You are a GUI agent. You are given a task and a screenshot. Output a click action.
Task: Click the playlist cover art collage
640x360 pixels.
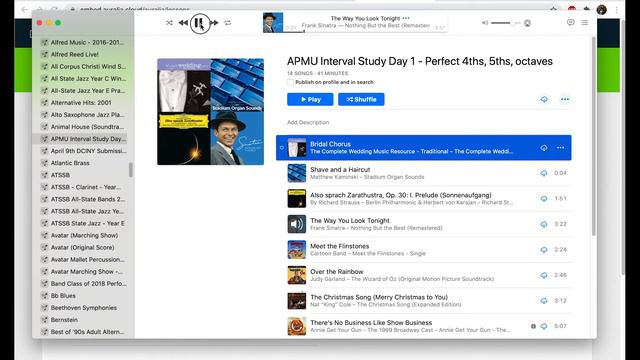click(211, 111)
